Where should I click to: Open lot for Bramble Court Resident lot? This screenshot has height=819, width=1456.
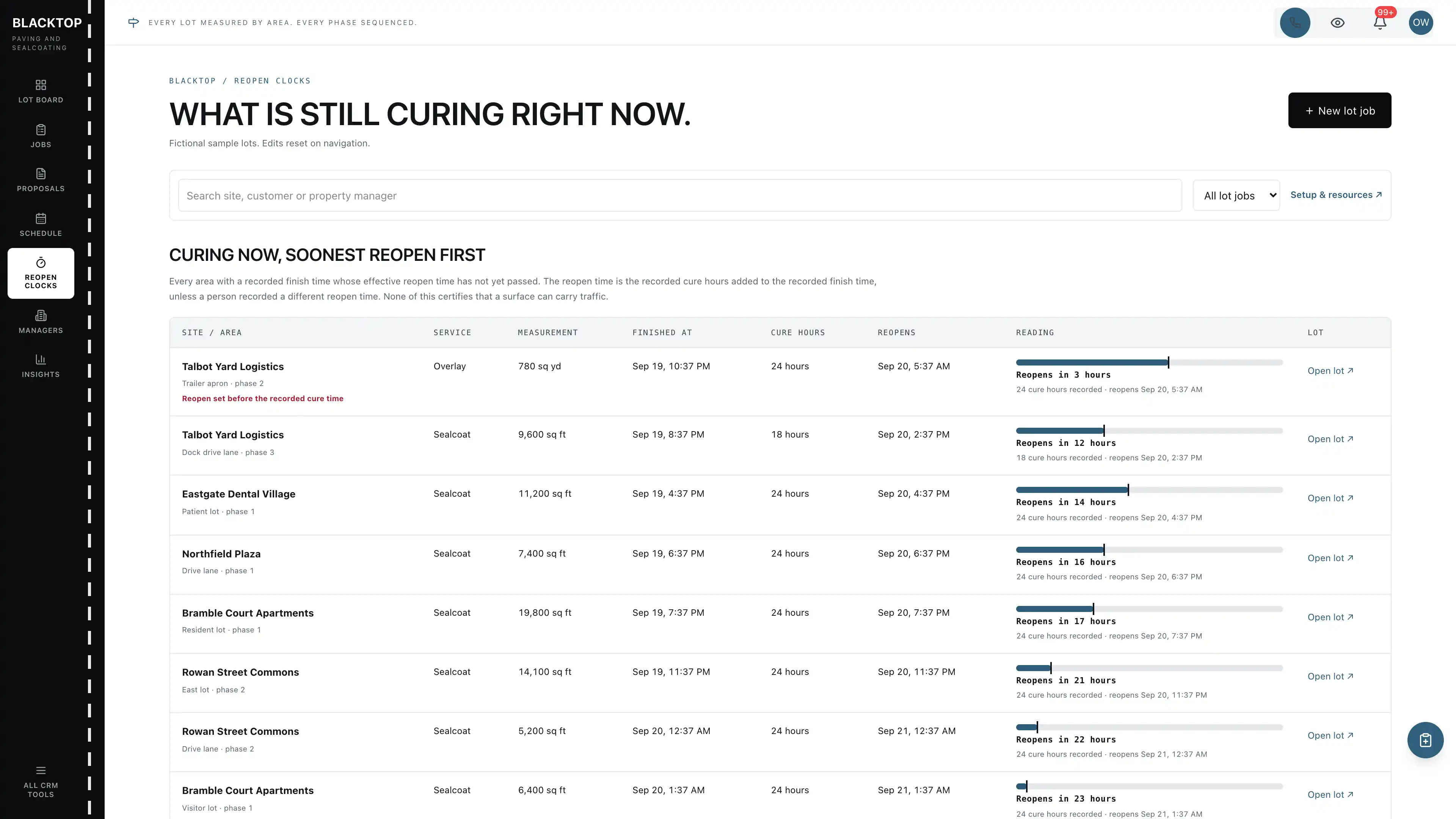pos(1330,618)
